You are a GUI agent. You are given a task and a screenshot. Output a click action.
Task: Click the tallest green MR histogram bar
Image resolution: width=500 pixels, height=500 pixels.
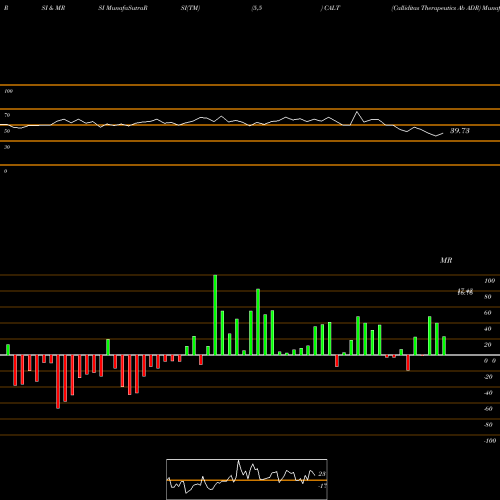tap(215, 315)
